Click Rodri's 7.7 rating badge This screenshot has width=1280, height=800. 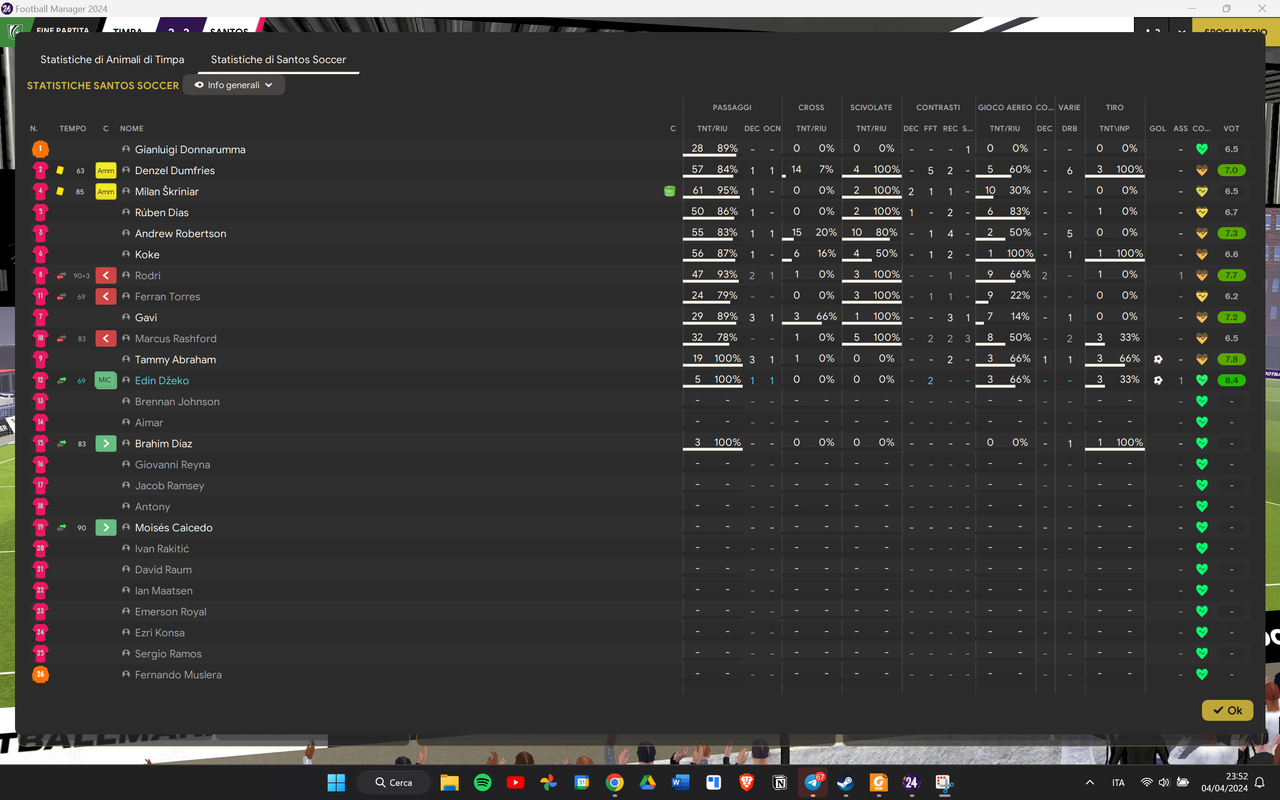(1231, 275)
